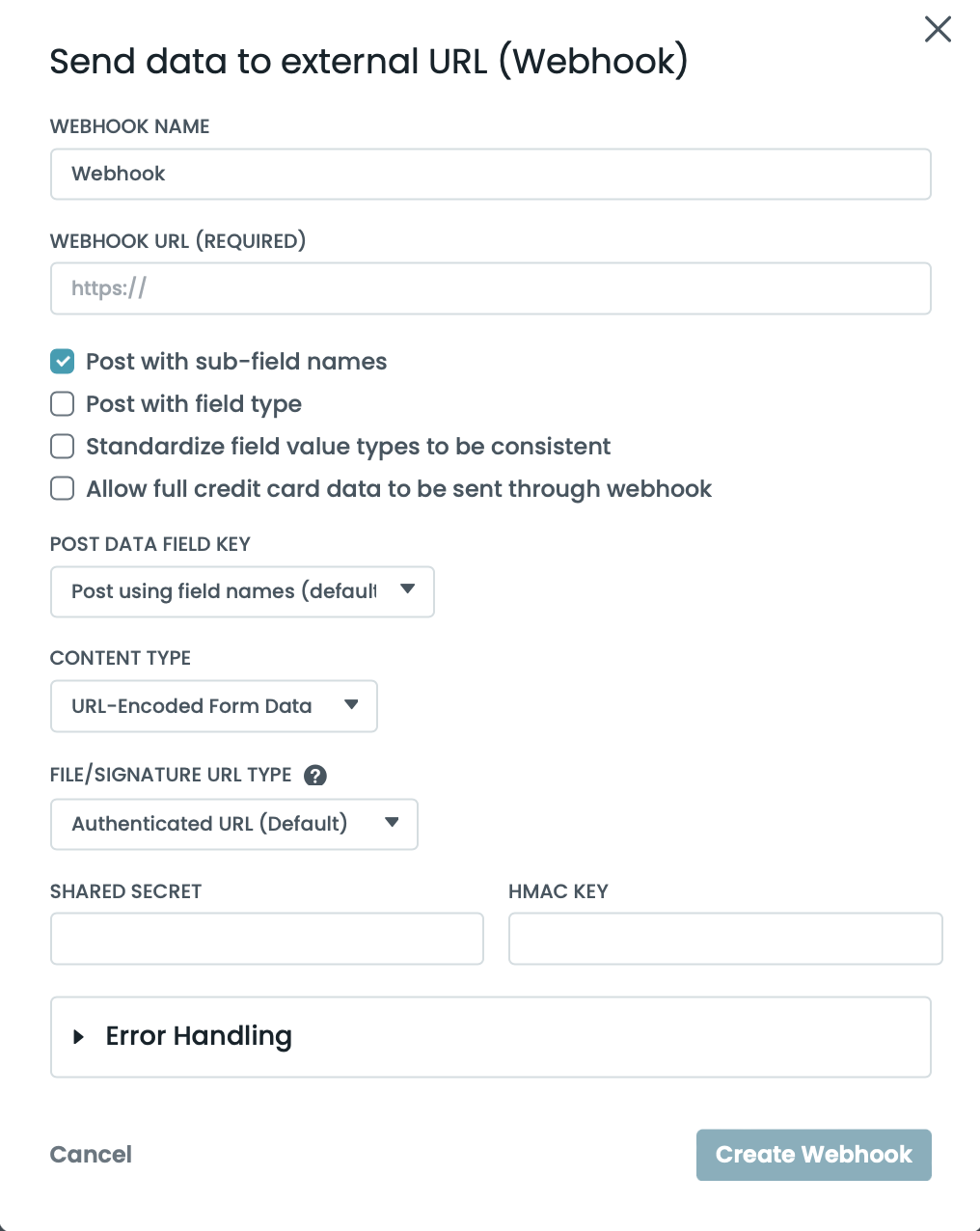
Task: Click the Post Data Field Key arrow icon
Action: (407, 589)
